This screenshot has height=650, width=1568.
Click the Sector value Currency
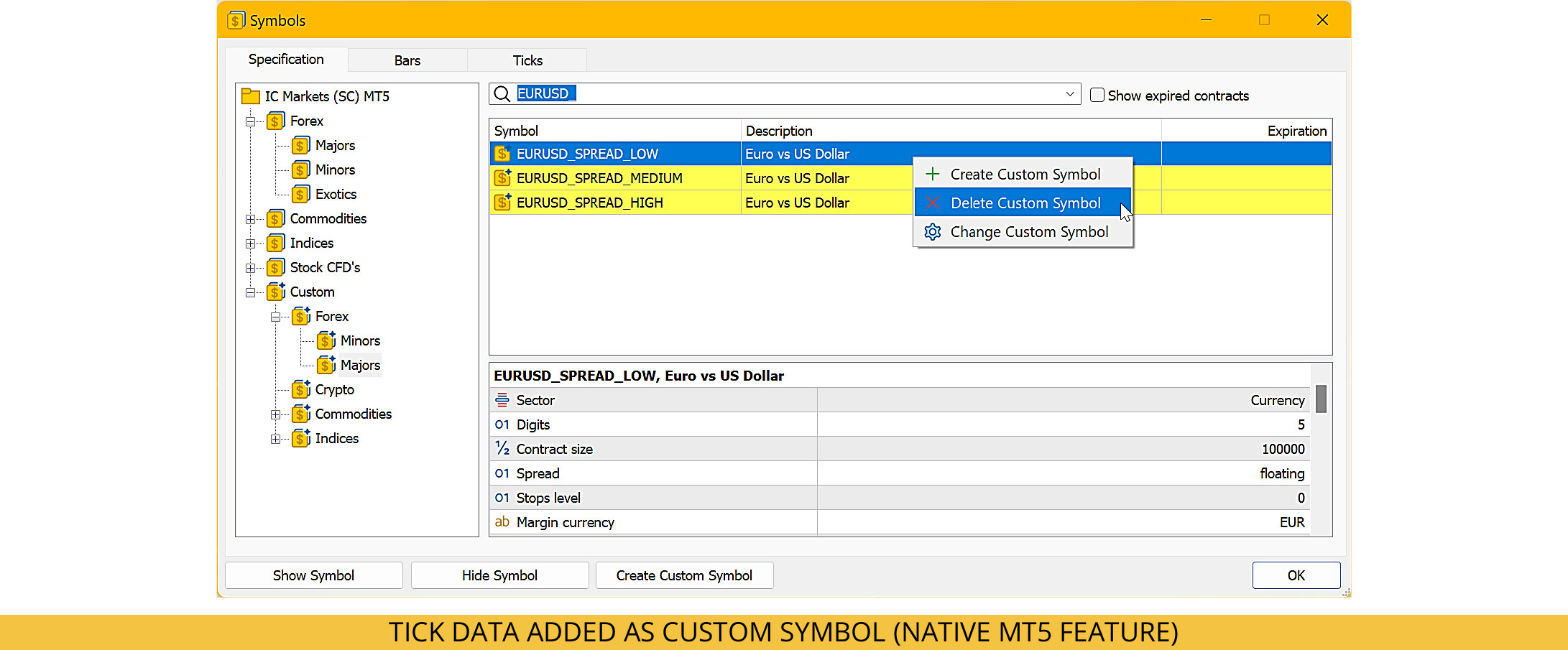pos(1278,400)
